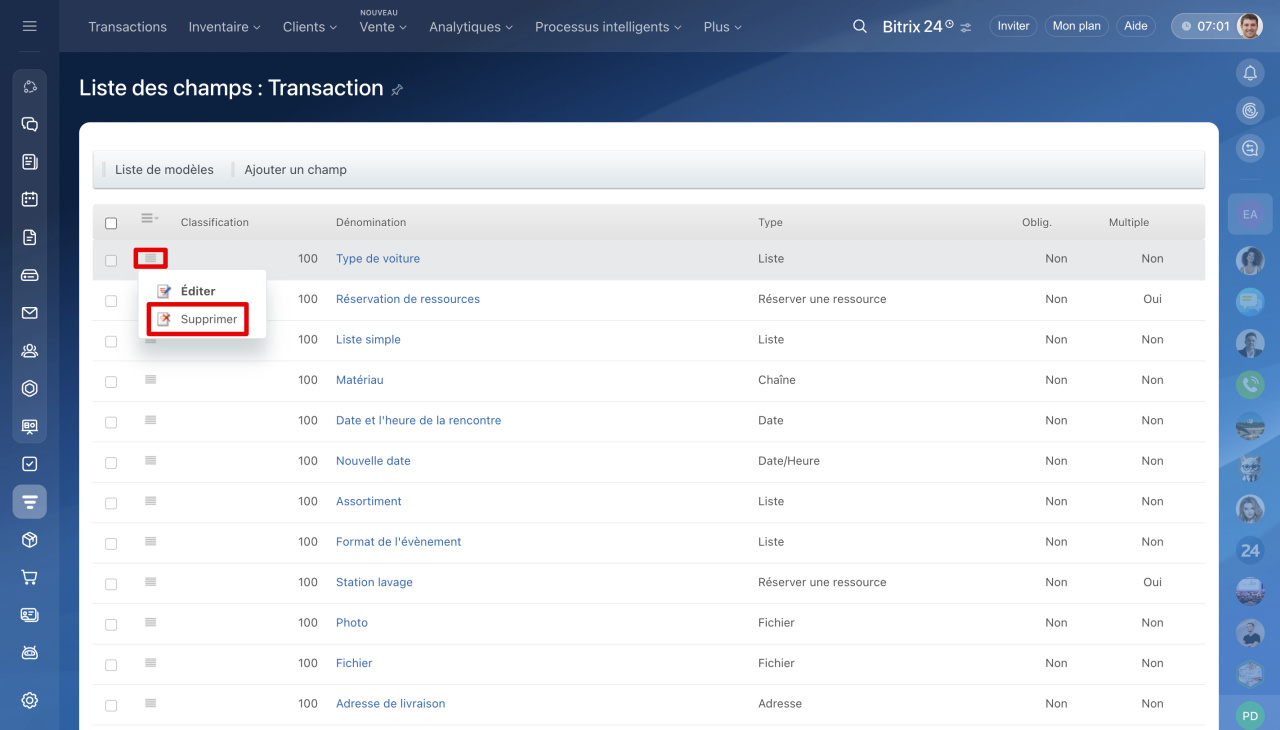Screen dimensions: 1280x730
Task: Open the Plus dropdown in top navigation
Action: click(x=722, y=27)
